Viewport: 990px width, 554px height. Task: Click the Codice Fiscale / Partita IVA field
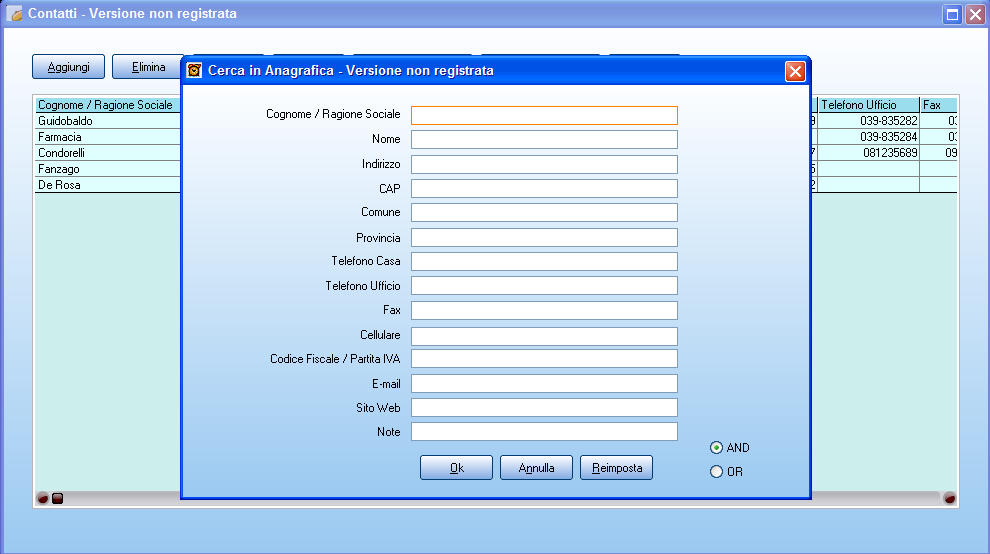coord(544,359)
